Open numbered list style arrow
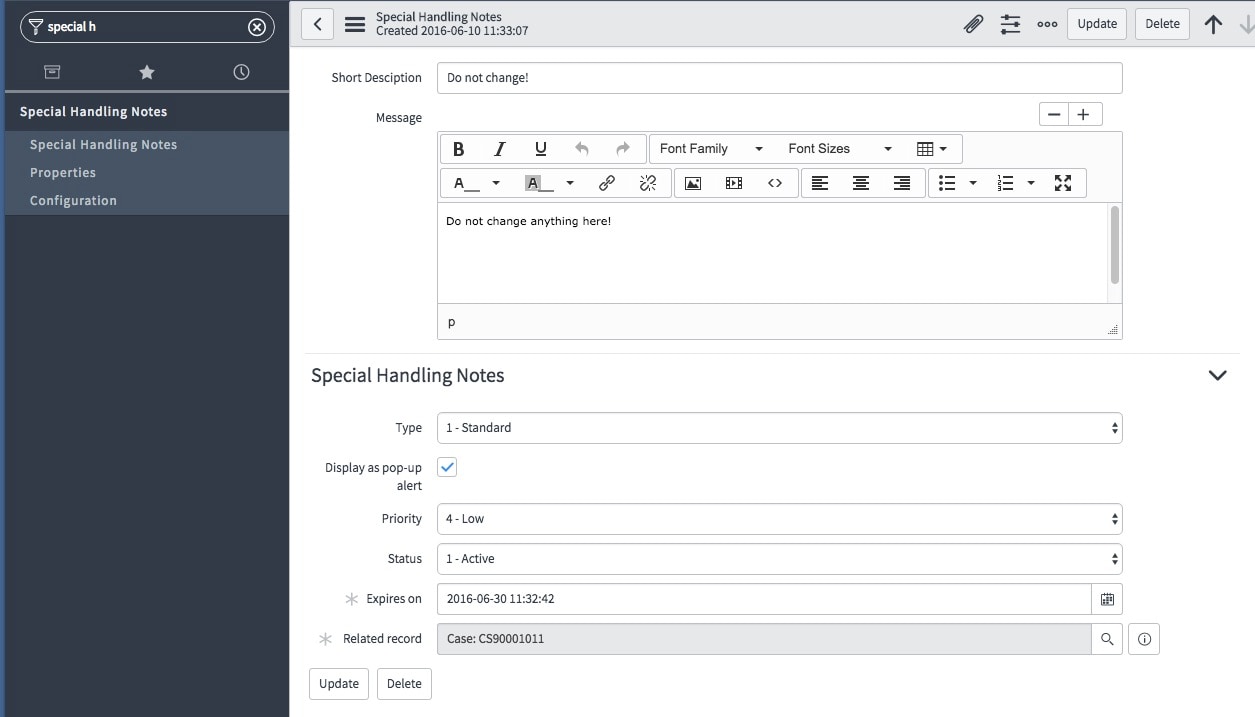This screenshot has width=1255, height=717. pyautogui.click(x=1031, y=183)
